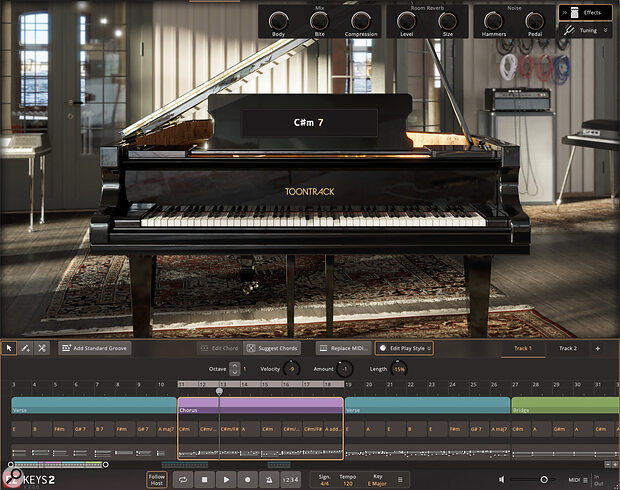The width and height of the screenshot is (620, 490).
Task: Select the scissors cut tool
Action: 42,348
